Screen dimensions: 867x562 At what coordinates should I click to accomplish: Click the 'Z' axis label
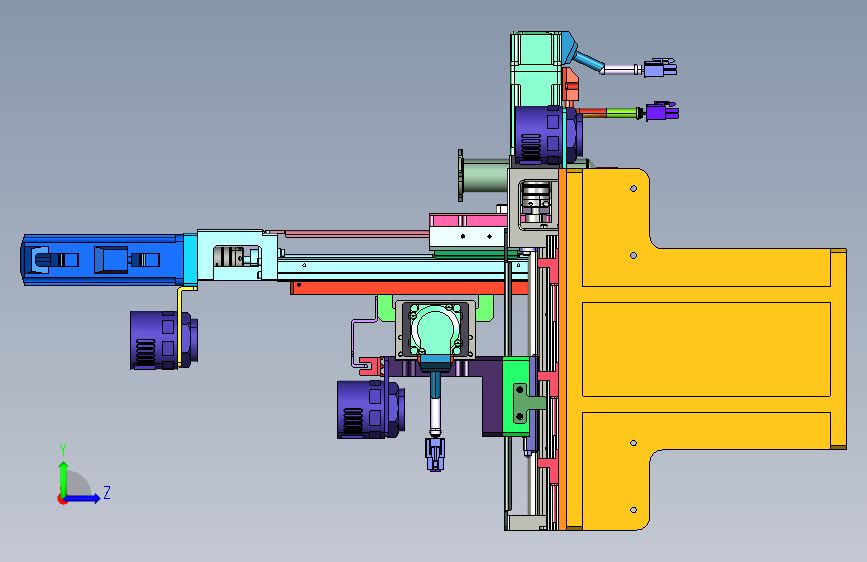(107, 492)
